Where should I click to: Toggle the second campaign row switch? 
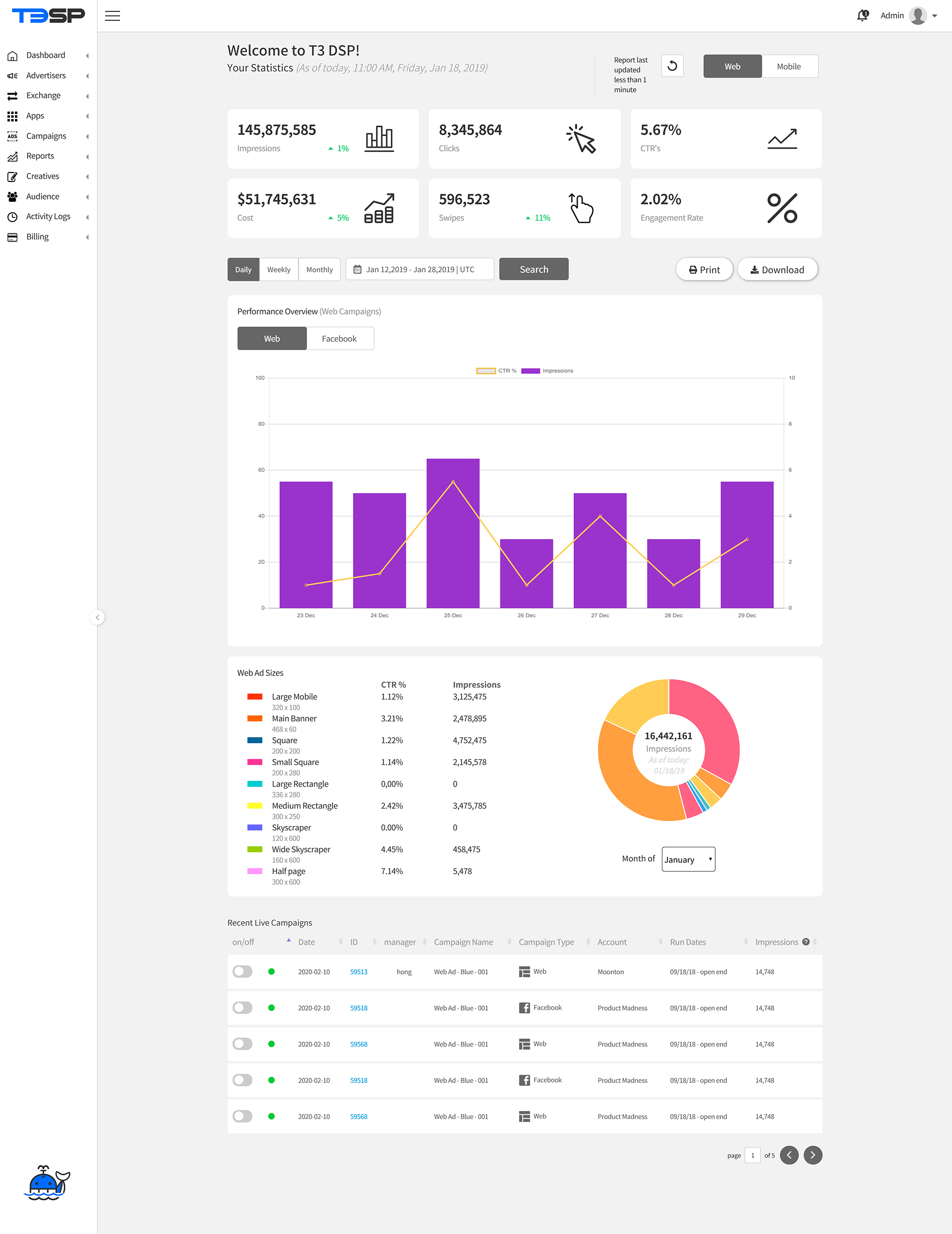(x=242, y=1007)
